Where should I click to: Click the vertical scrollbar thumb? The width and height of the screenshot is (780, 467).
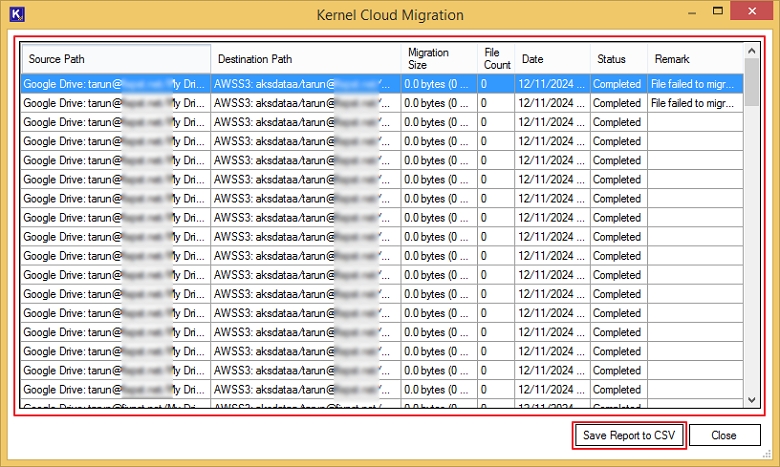click(x=752, y=82)
